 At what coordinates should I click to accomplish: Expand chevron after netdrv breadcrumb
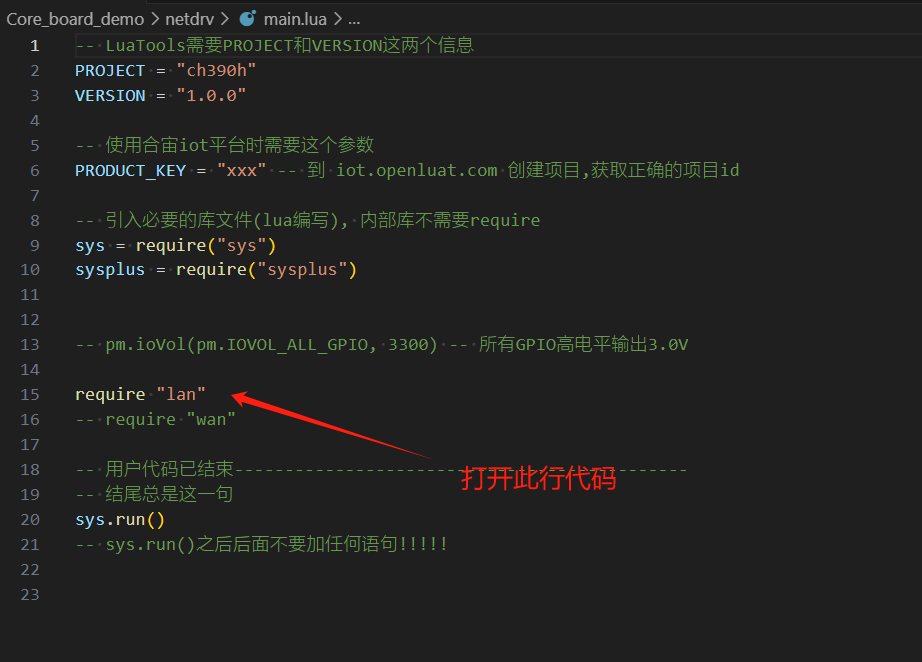click(225, 19)
